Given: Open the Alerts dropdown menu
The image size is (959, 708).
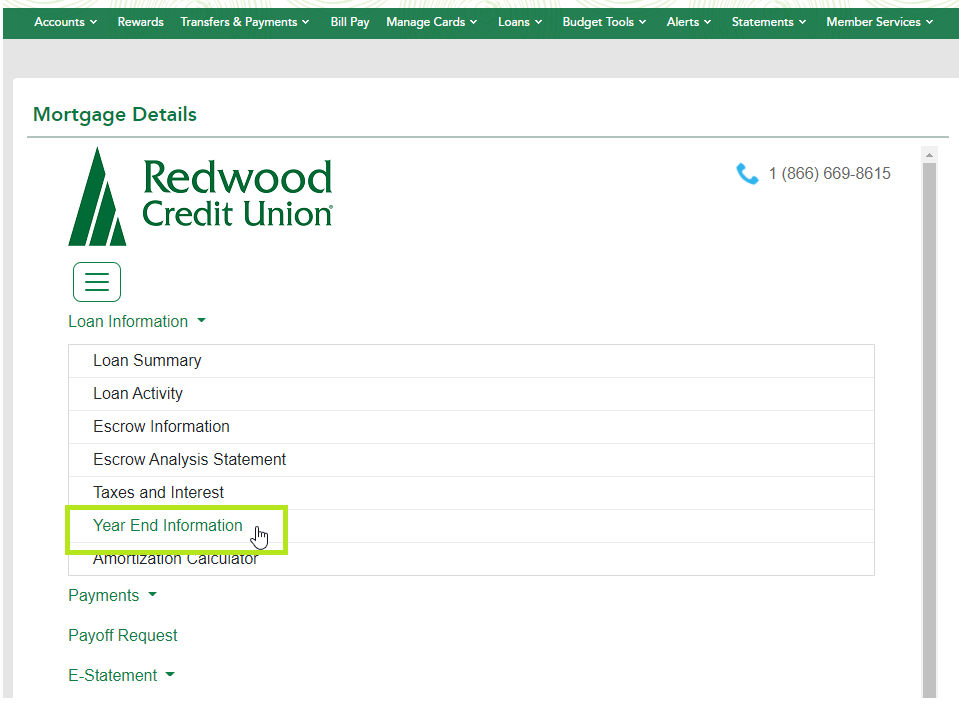Looking at the screenshot, I should point(689,22).
